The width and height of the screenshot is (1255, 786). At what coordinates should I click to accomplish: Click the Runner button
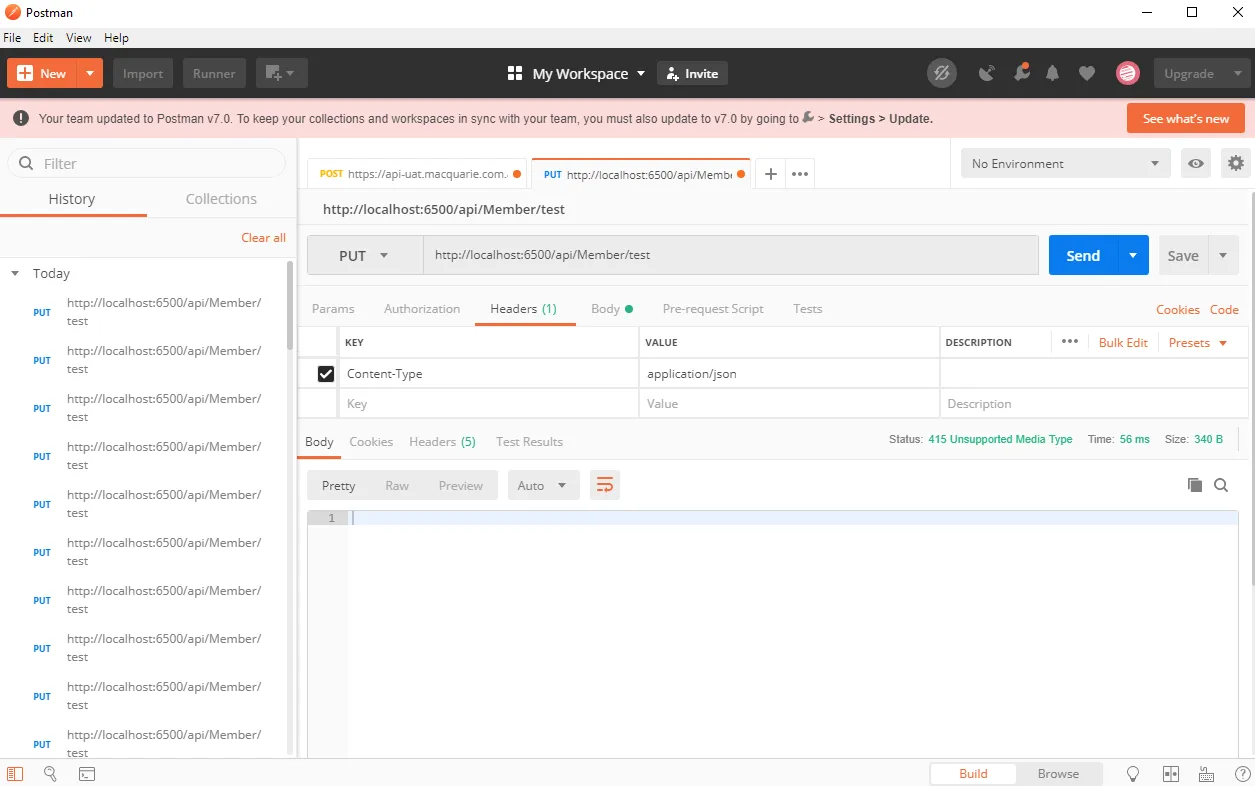pyautogui.click(x=214, y=73)
